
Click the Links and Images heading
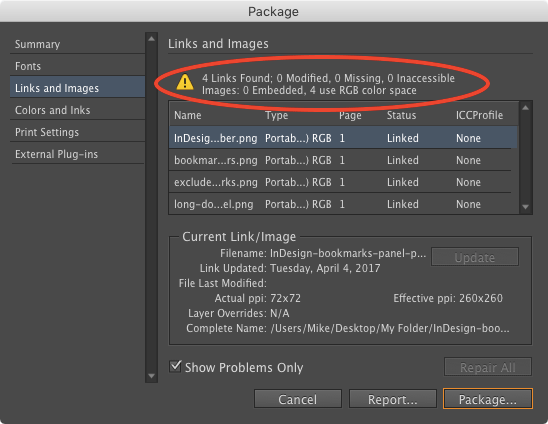pyautogui.click(x=218, y=43)
